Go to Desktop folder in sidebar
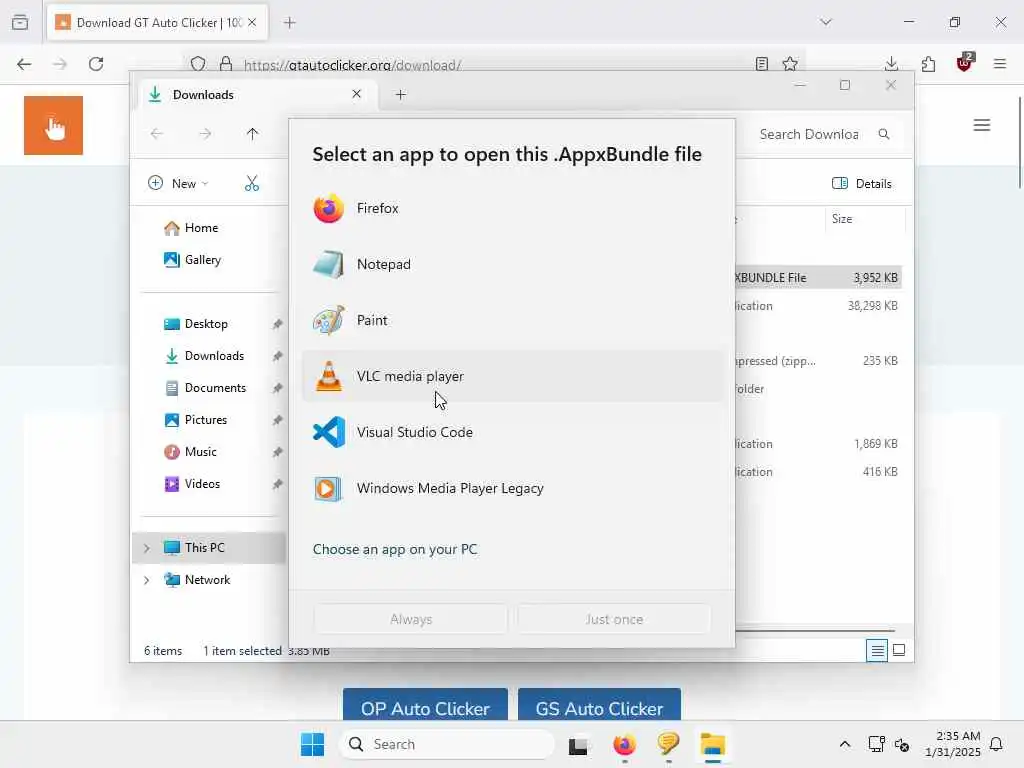Image resolution: width=1024 pixels, height=768 pixels. click(206, 324)
